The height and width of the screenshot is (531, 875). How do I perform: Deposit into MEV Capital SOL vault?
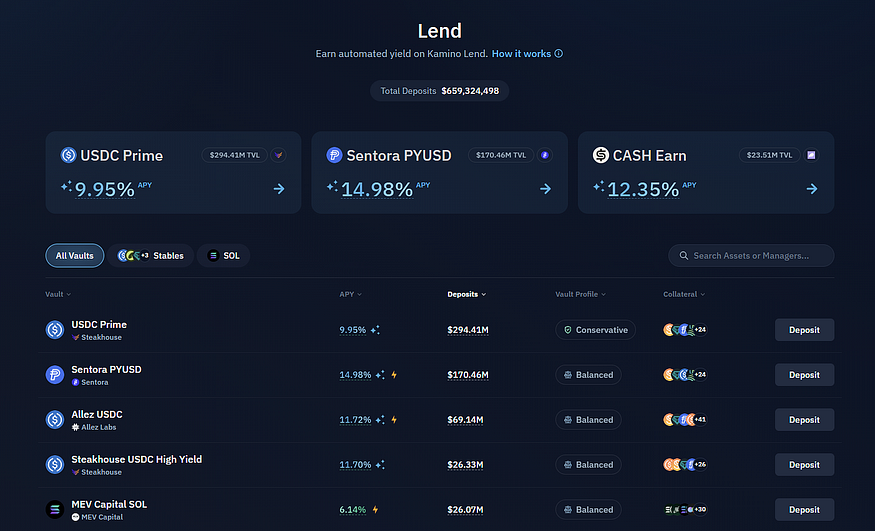click(804, 509)
